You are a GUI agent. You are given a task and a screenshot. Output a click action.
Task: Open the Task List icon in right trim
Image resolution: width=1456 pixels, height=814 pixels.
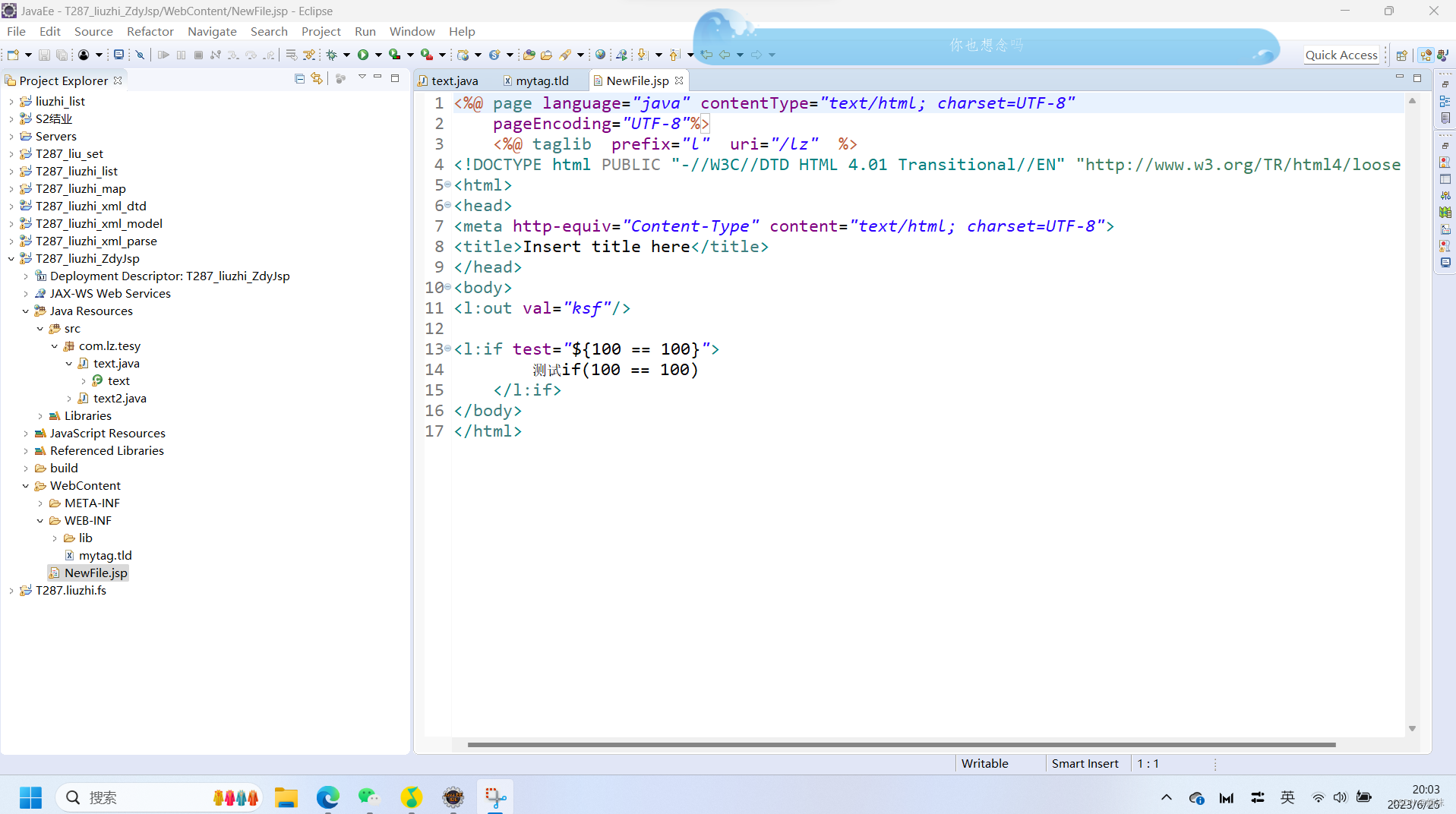[x=1445, y=118]
